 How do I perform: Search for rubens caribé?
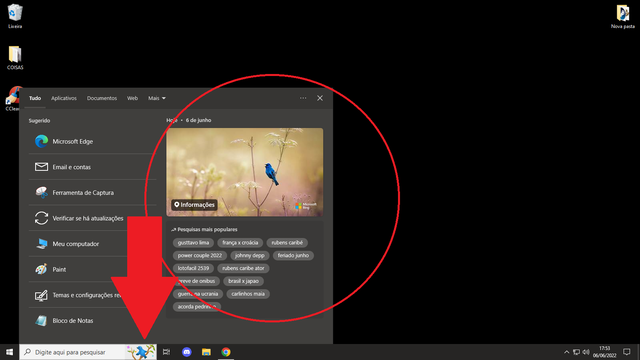[287, 242]
